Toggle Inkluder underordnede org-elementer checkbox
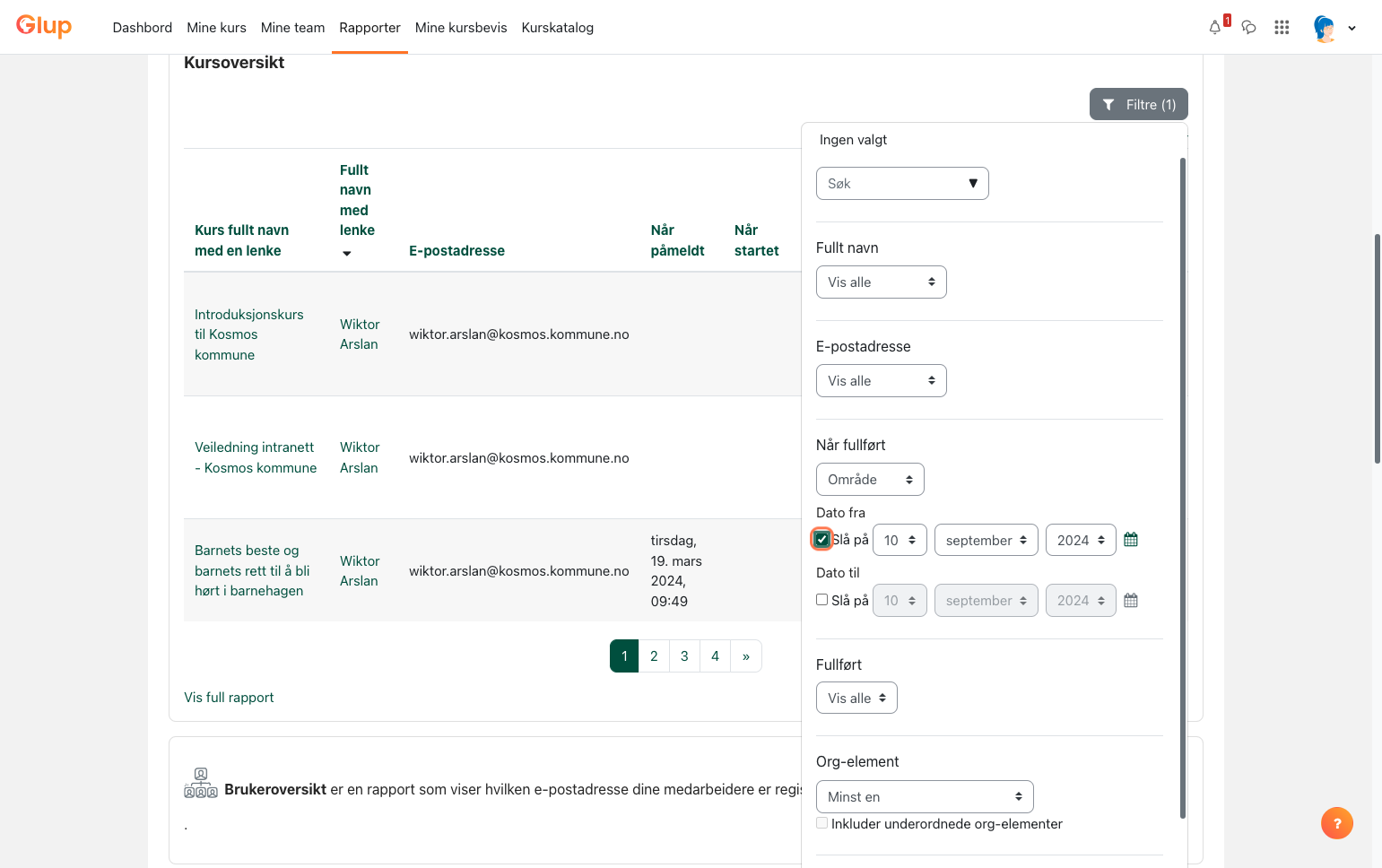1382x868 pixels. pyautogui.click(x=821, y=823)
